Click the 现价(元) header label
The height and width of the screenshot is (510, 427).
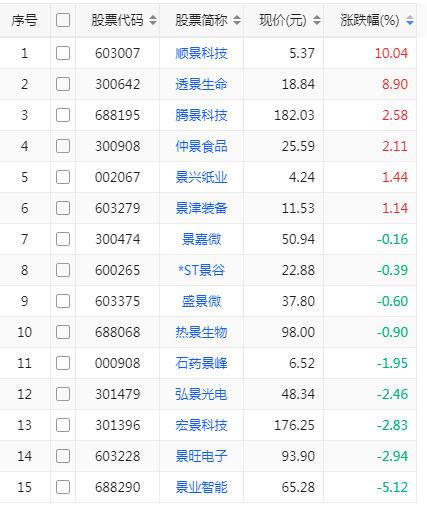point(283,20)
